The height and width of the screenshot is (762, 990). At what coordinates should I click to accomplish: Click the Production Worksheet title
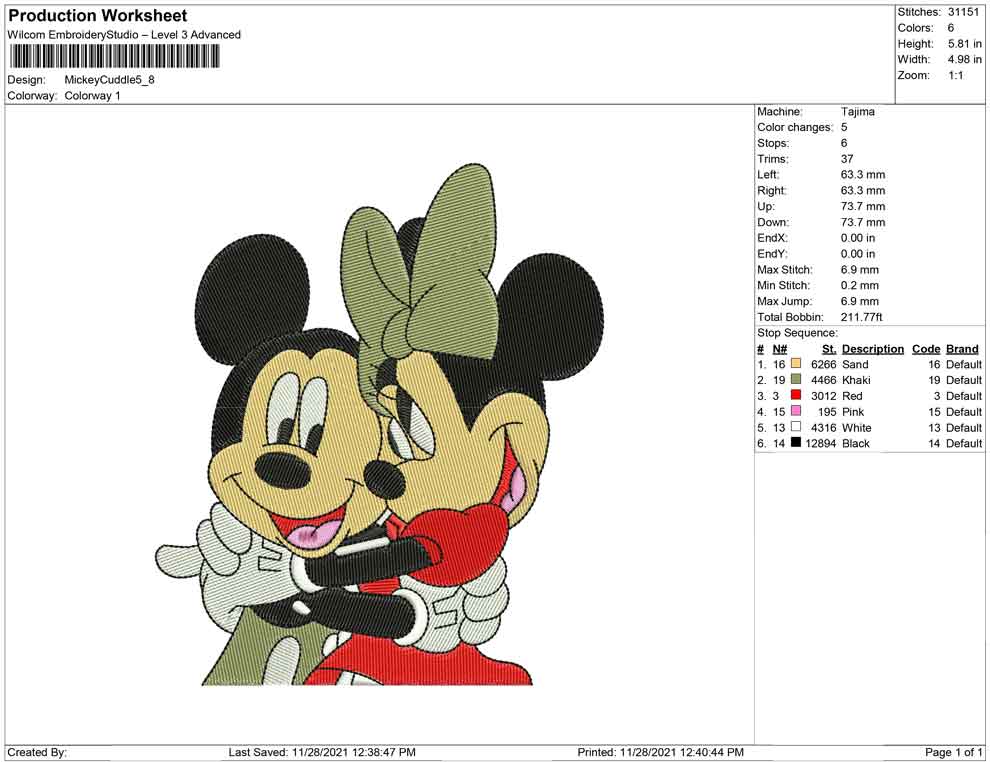pos(97,16)
